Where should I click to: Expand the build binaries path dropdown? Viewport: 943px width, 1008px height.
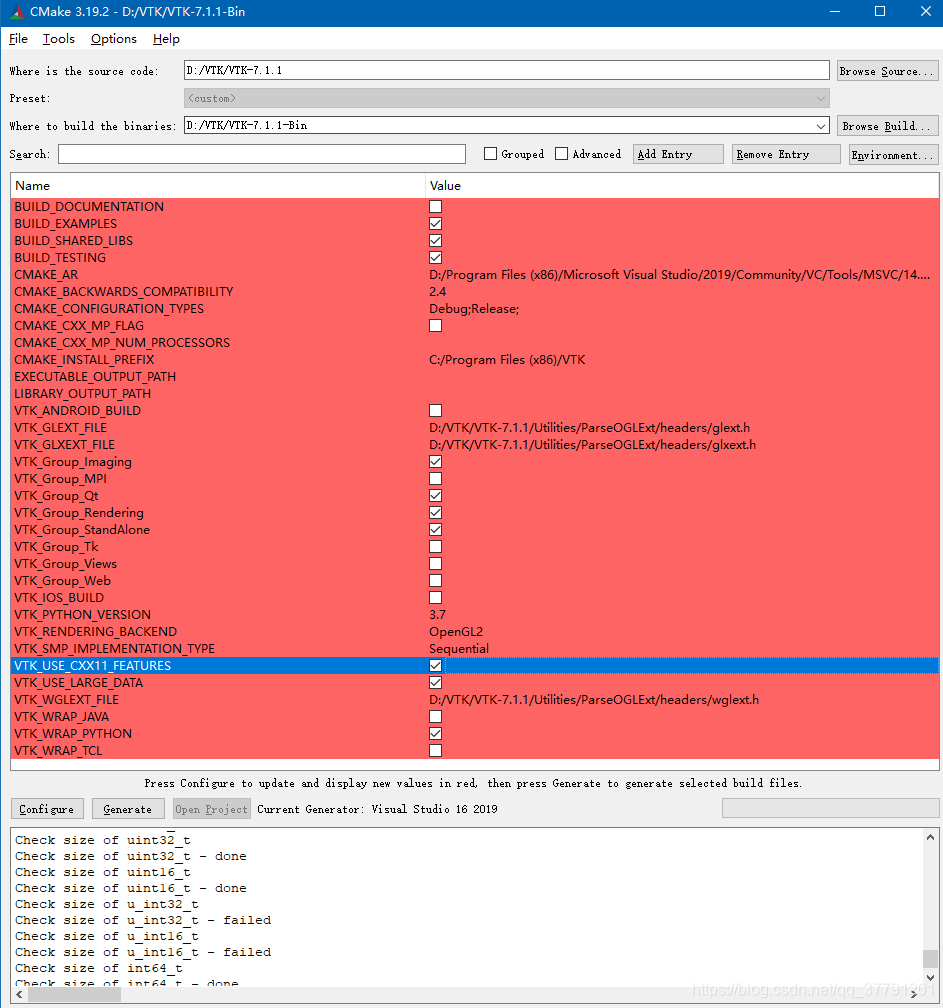point(821,126)
